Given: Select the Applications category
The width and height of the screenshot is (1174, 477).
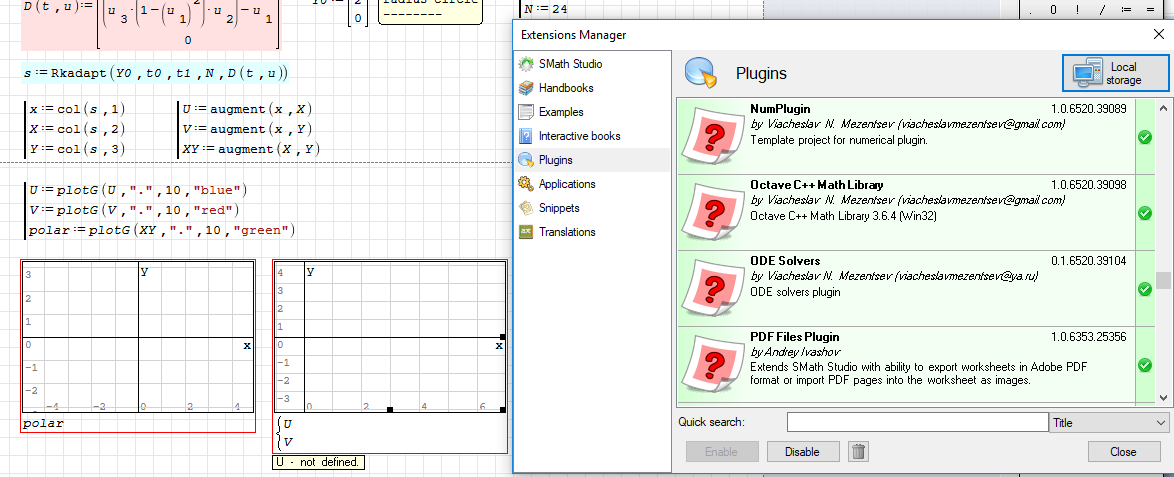Looking at the screenshot, I should pos(567,184).
